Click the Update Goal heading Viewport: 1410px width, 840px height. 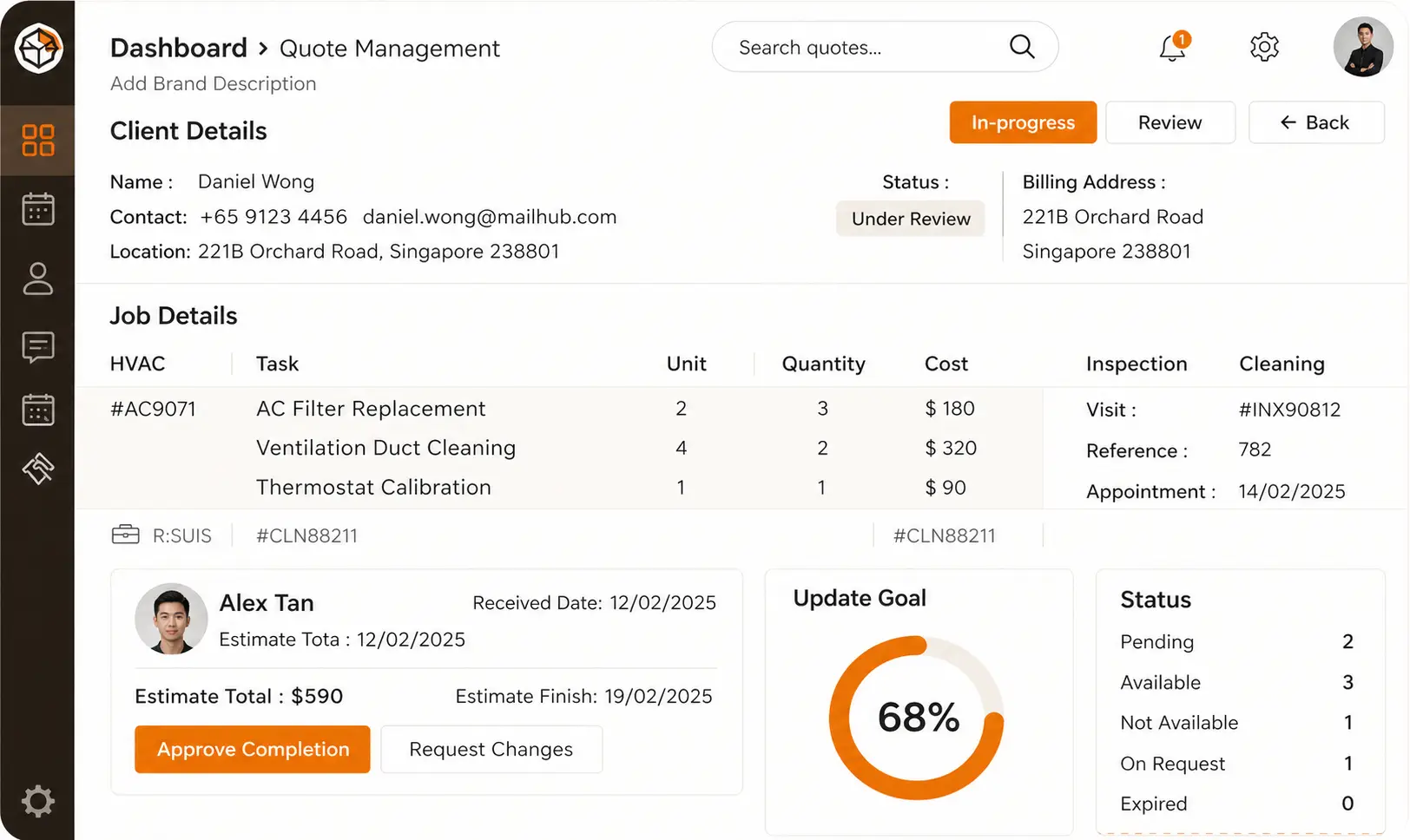(x=860, y=598)
